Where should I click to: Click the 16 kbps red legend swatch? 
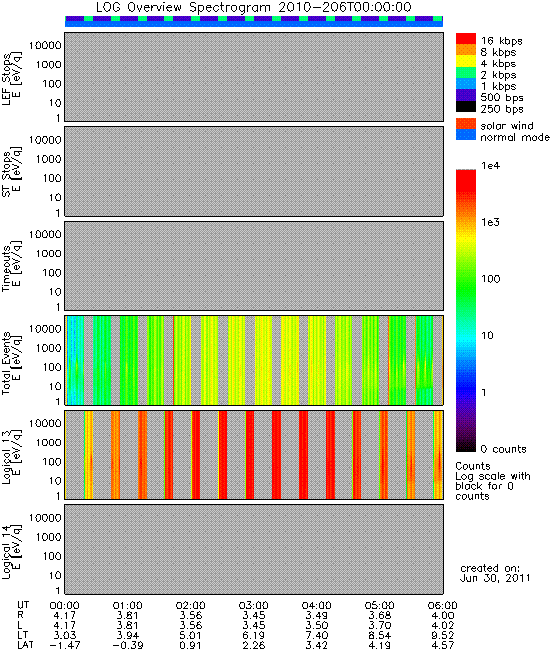pos(466,39)
